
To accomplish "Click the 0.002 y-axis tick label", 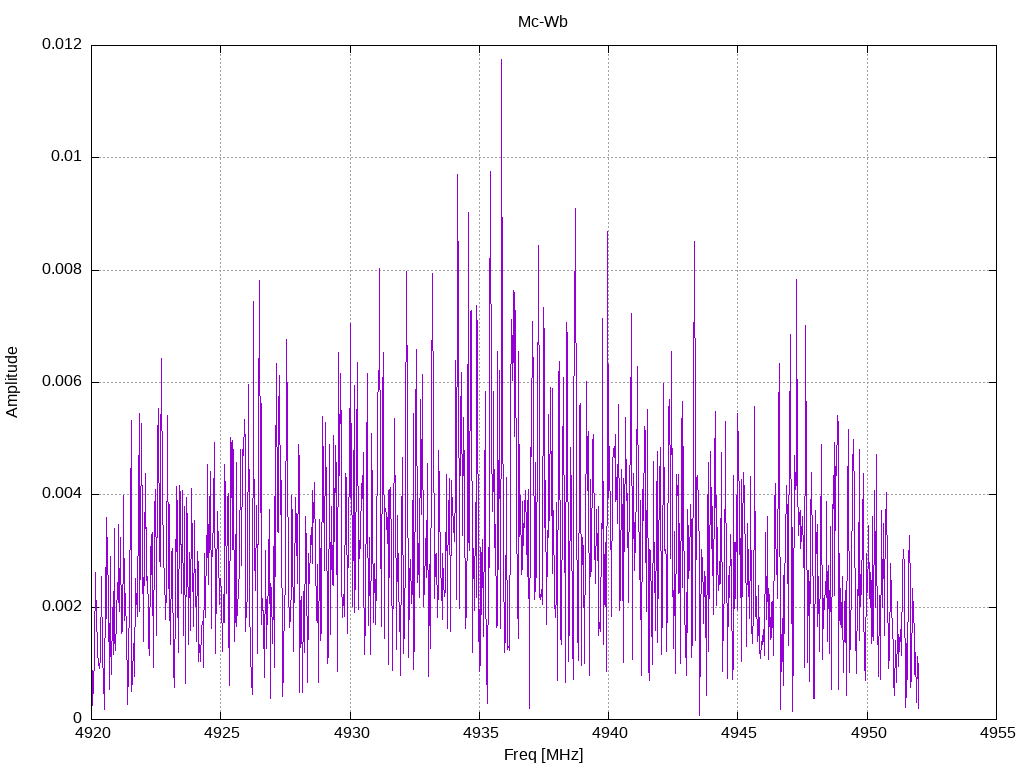I will click(x=62, y=607).
